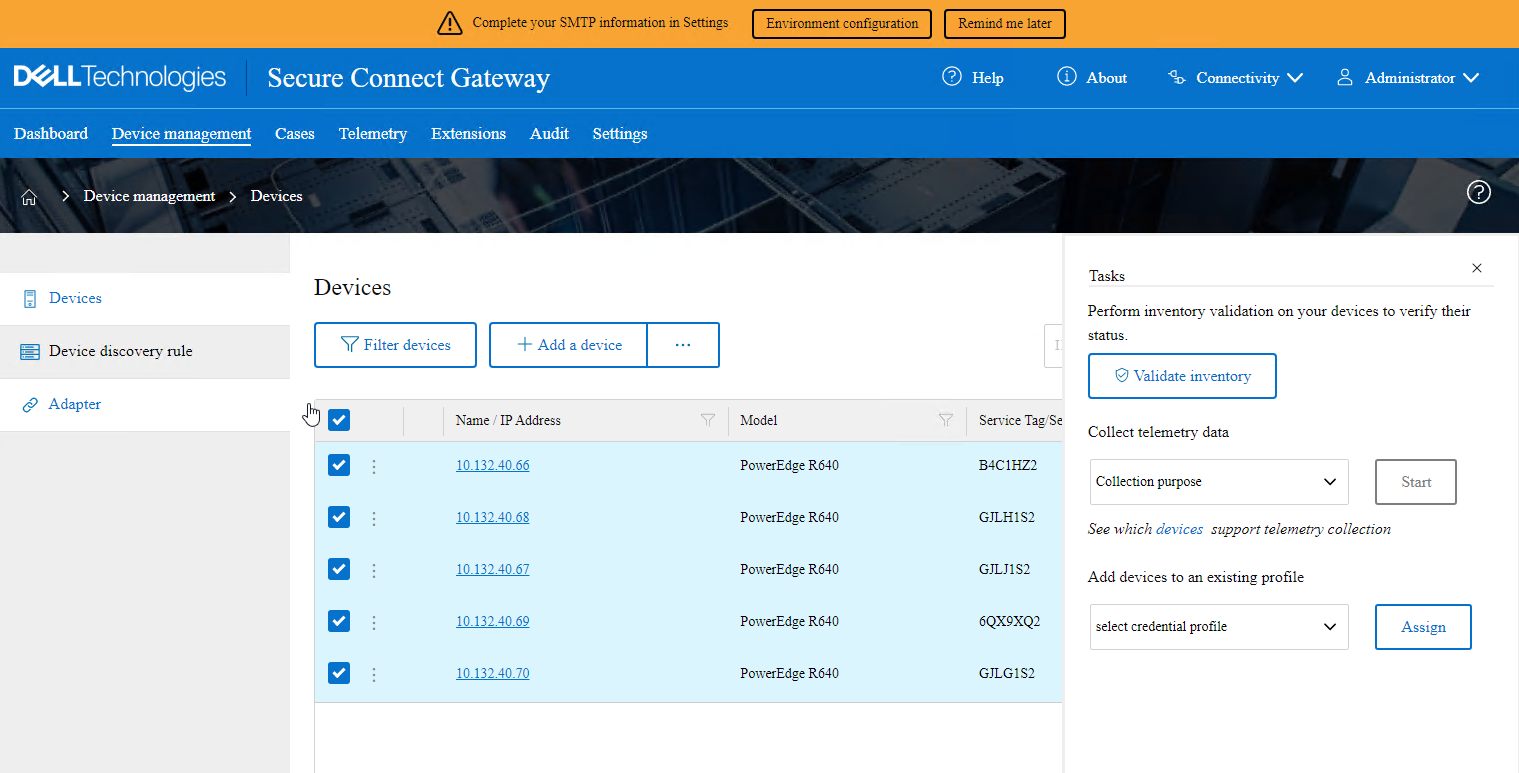Image resolution: width=1519 pixels, height=773 pixels.
Task: Click Name / IP Address column header
Action: [x=508, y=421]
